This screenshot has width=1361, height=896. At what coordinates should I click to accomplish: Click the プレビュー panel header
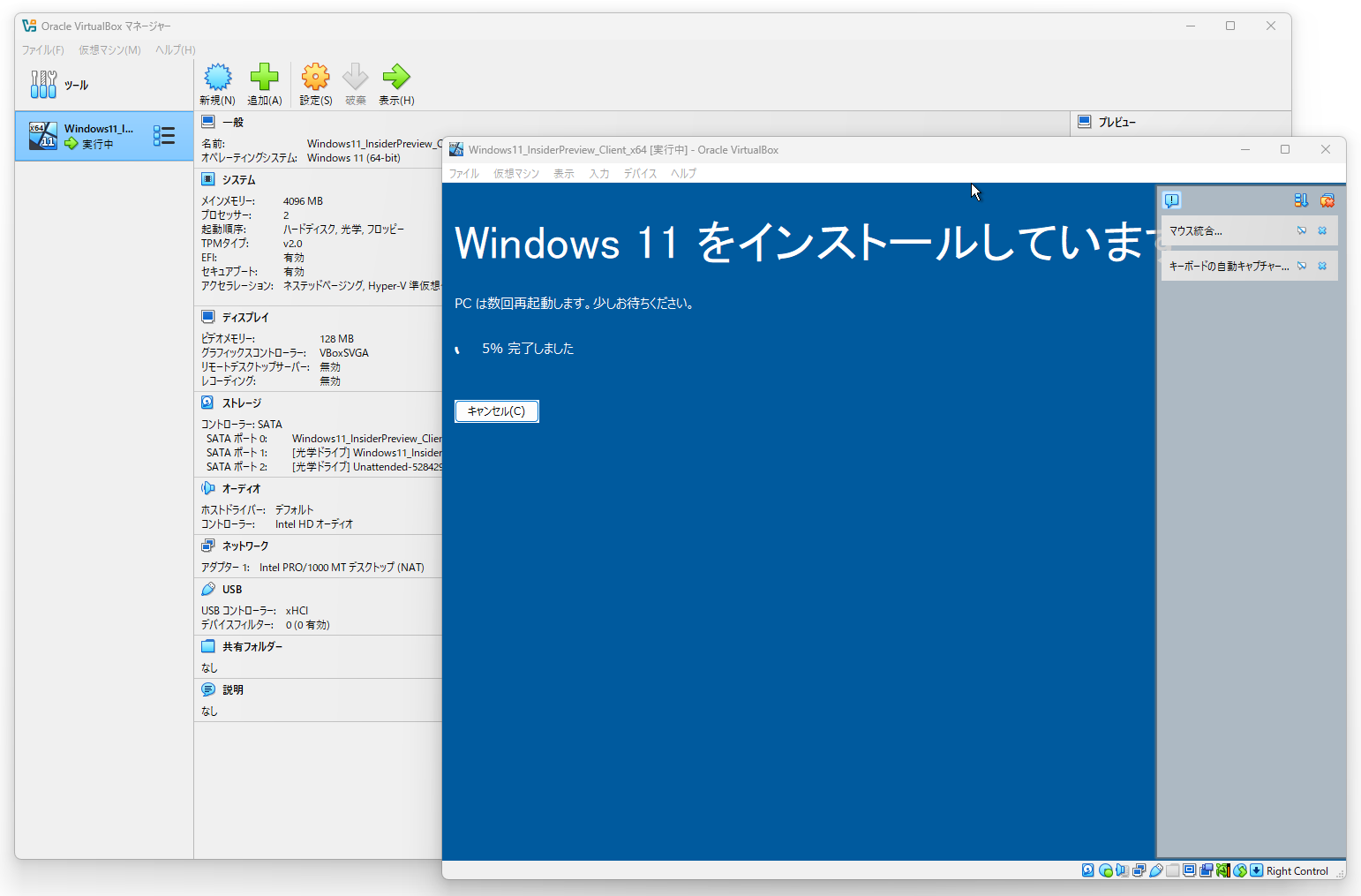pos(1117,123)
